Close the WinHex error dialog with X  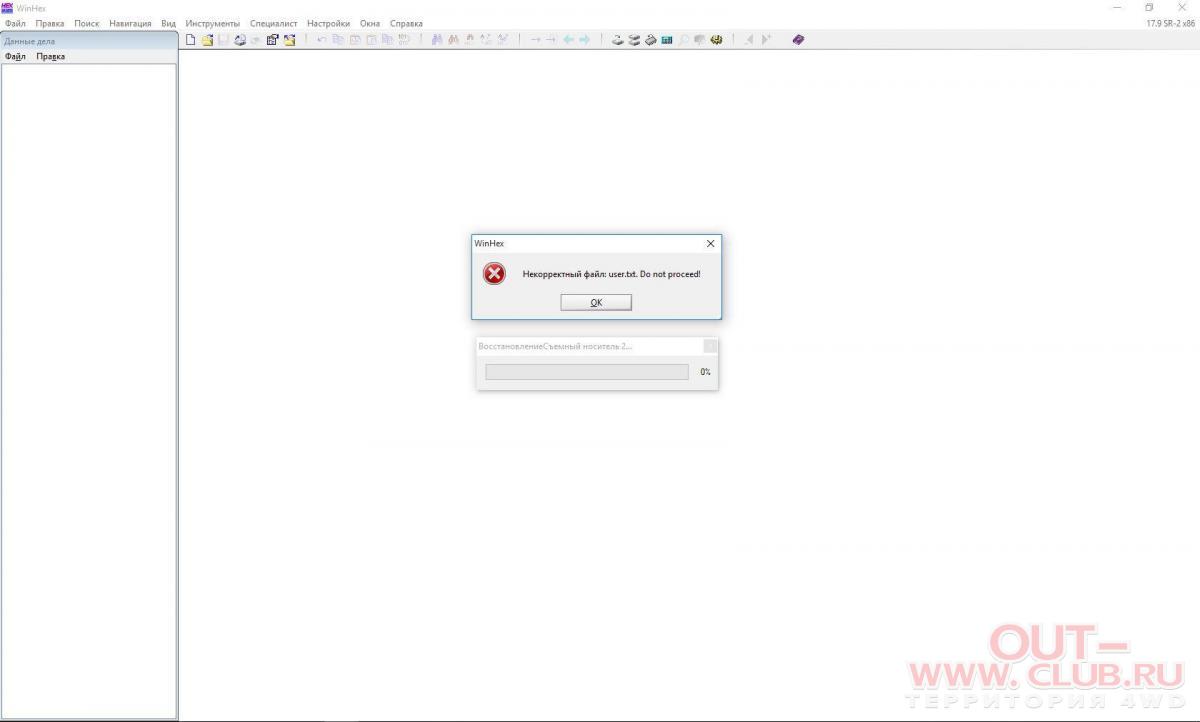pos(711,243)
